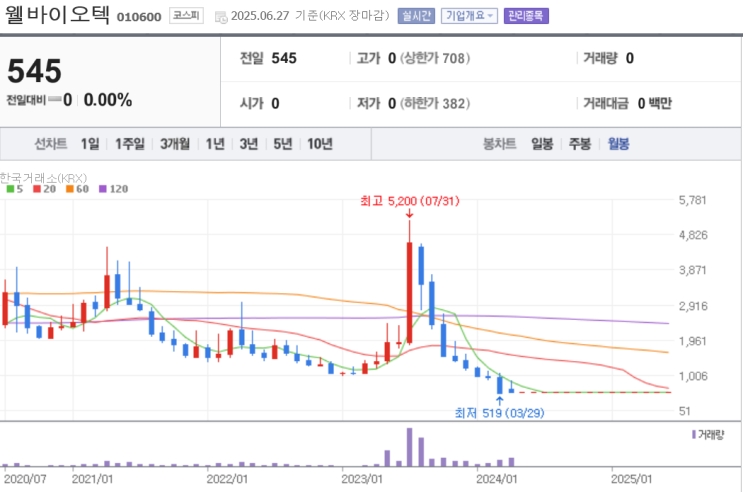
Task: Click the 관리종목 badge
Action: point(526,16)
